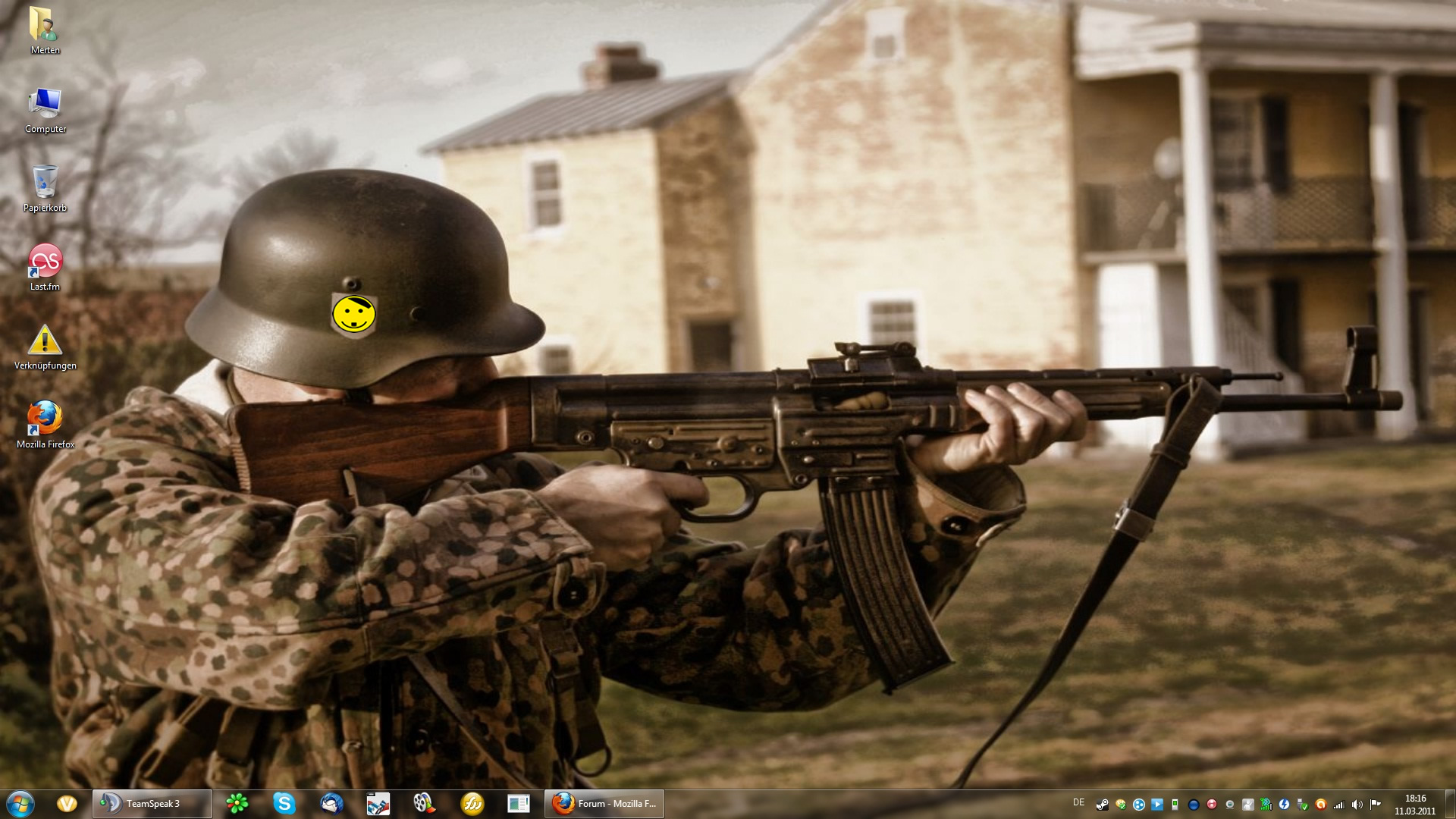Switch to the Forum - Mozilla Firefox window

click(x=604, y=804)
